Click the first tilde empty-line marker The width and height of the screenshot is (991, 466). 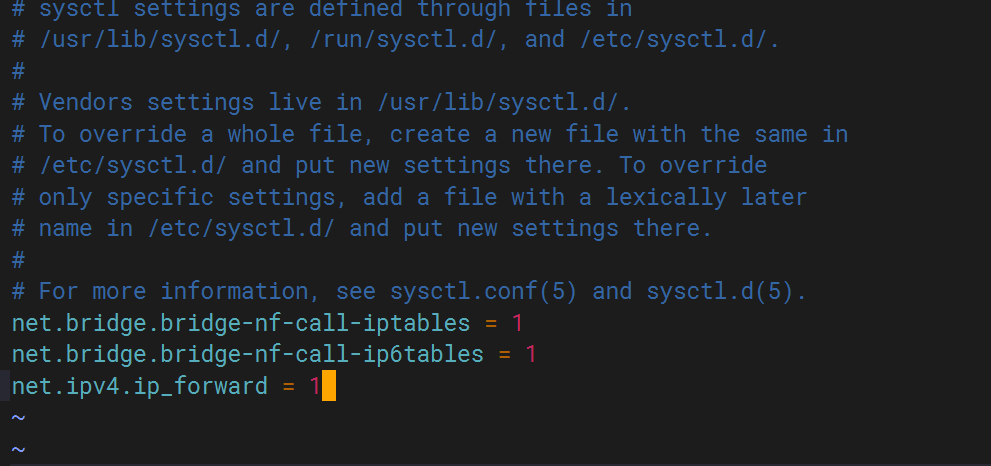pyautogui.click(x=18, y=417)
